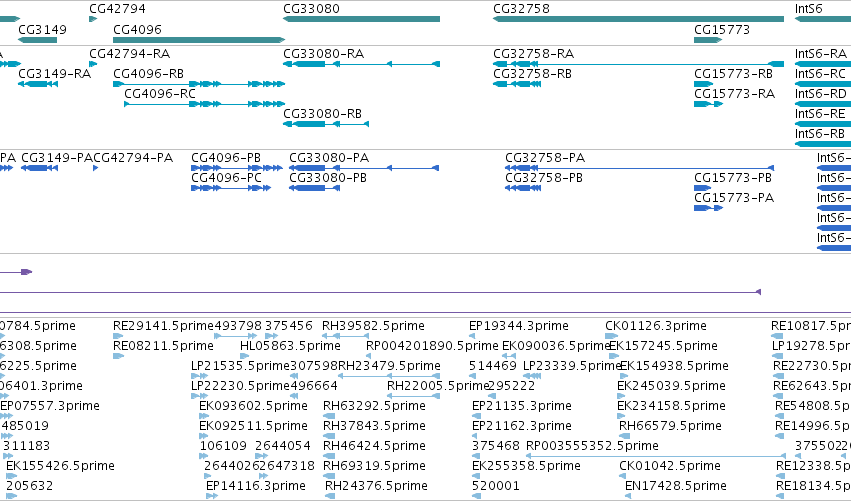The image size is (851, 501).
Task: Select EST EK092511.5prime
Action: click(204, 436)
